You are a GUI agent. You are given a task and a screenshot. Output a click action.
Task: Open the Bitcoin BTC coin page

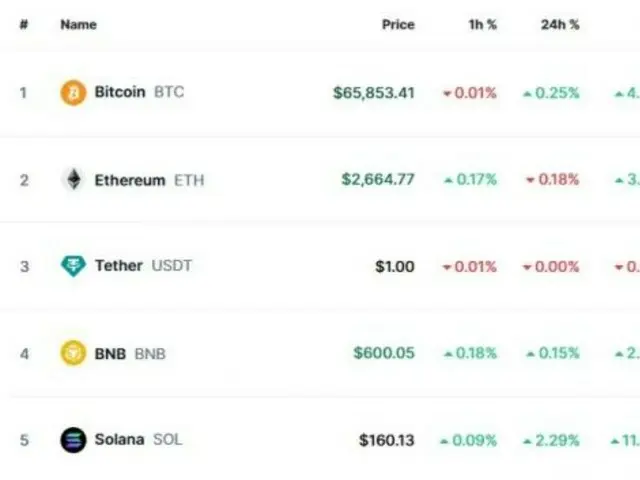tap(139, 92)
